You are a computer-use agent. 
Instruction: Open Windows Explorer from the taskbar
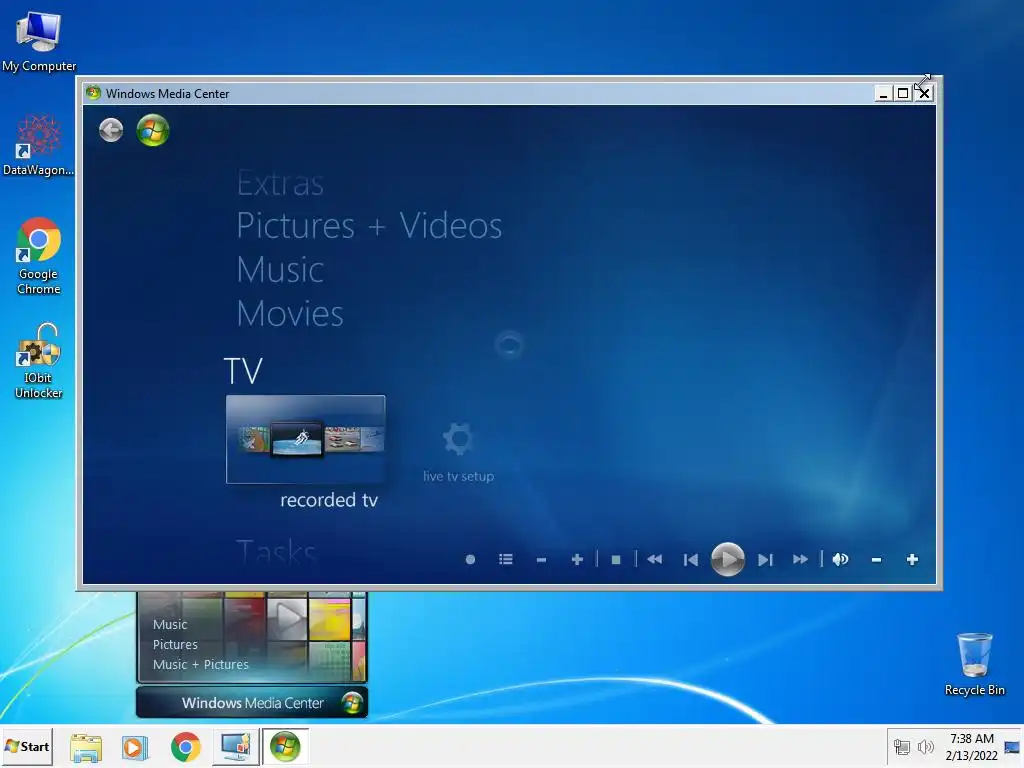point(86,747)
